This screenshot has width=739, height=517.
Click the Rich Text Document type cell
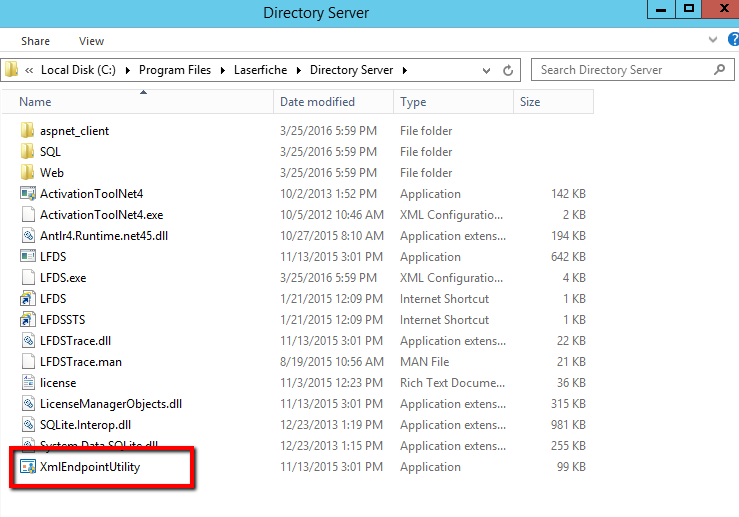click(452, 383)
